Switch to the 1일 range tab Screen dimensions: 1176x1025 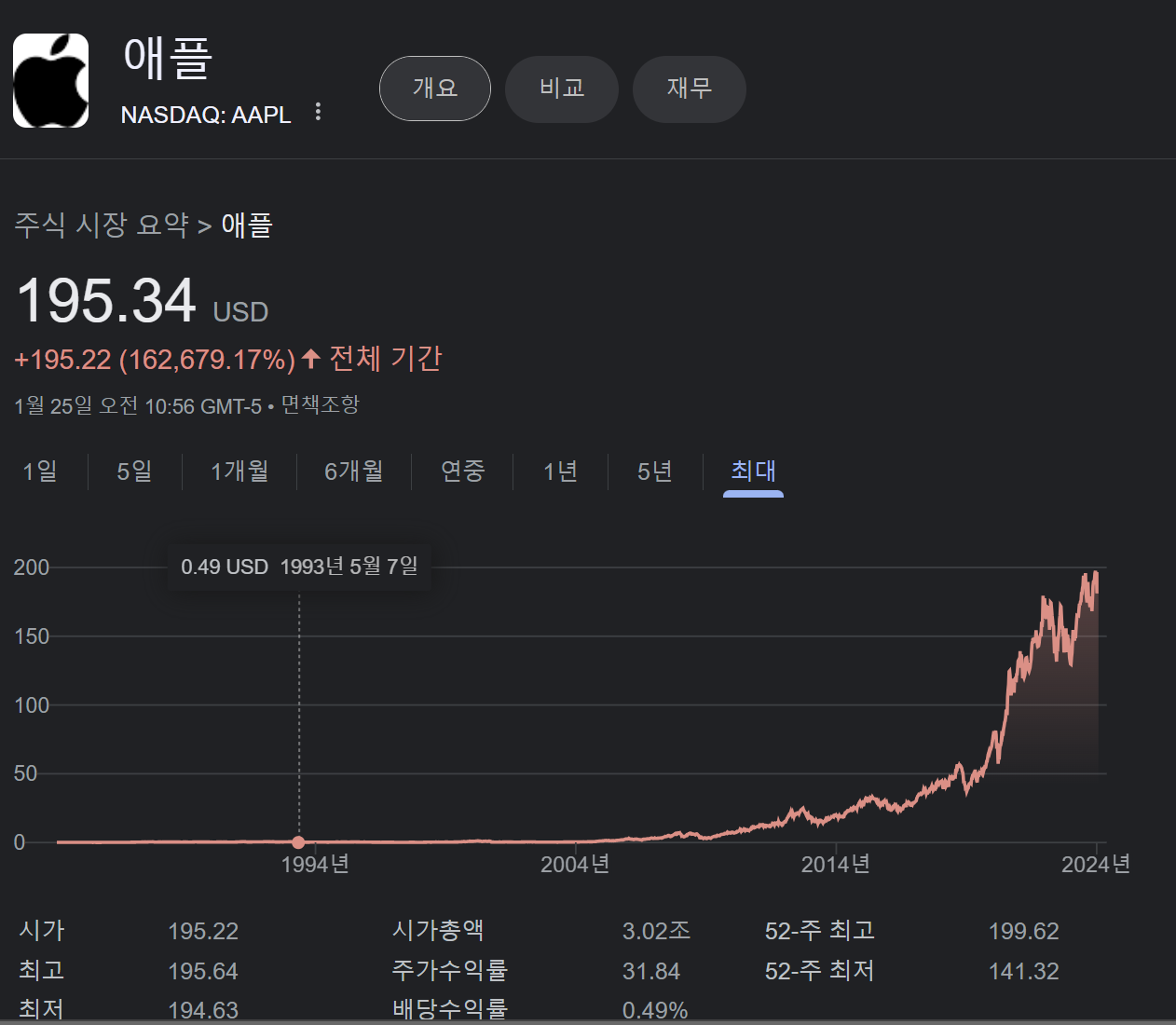click(40, 471)
